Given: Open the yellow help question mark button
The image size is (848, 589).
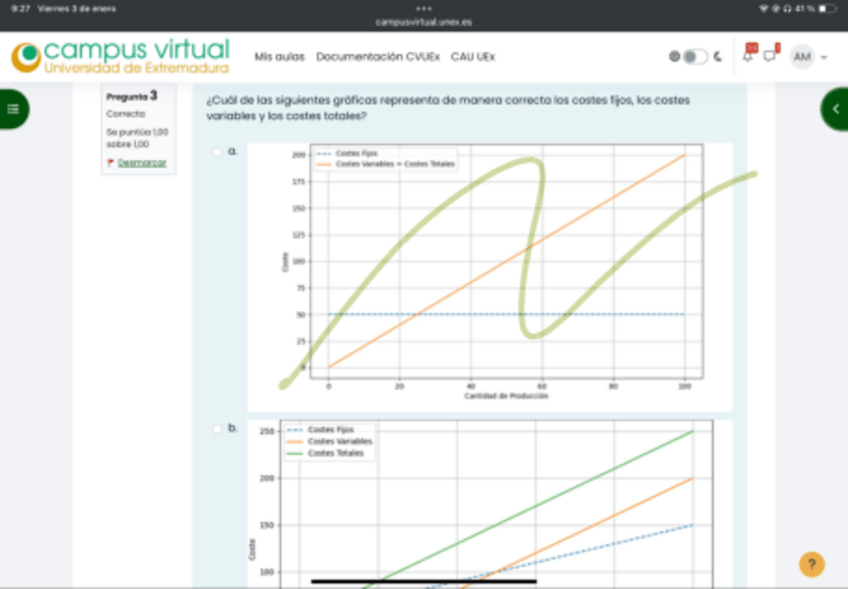Looking at the screenshot, I should tap(812, 565).
